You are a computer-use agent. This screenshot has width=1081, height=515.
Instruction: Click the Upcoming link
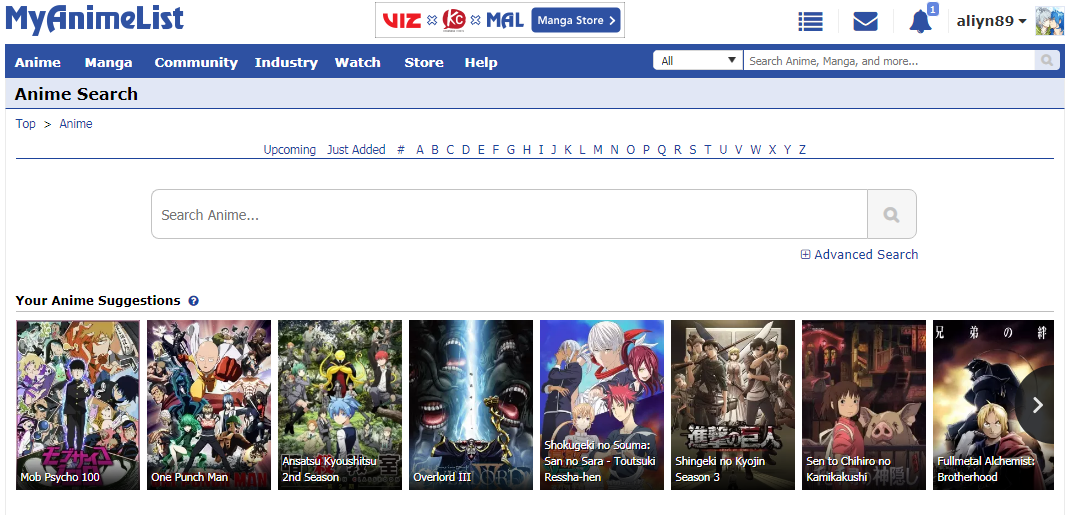coord(290,150)
